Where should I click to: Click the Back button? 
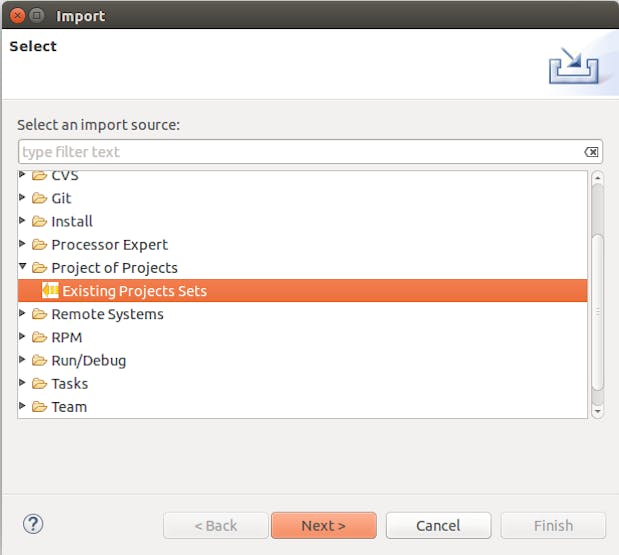coord(216,525)
